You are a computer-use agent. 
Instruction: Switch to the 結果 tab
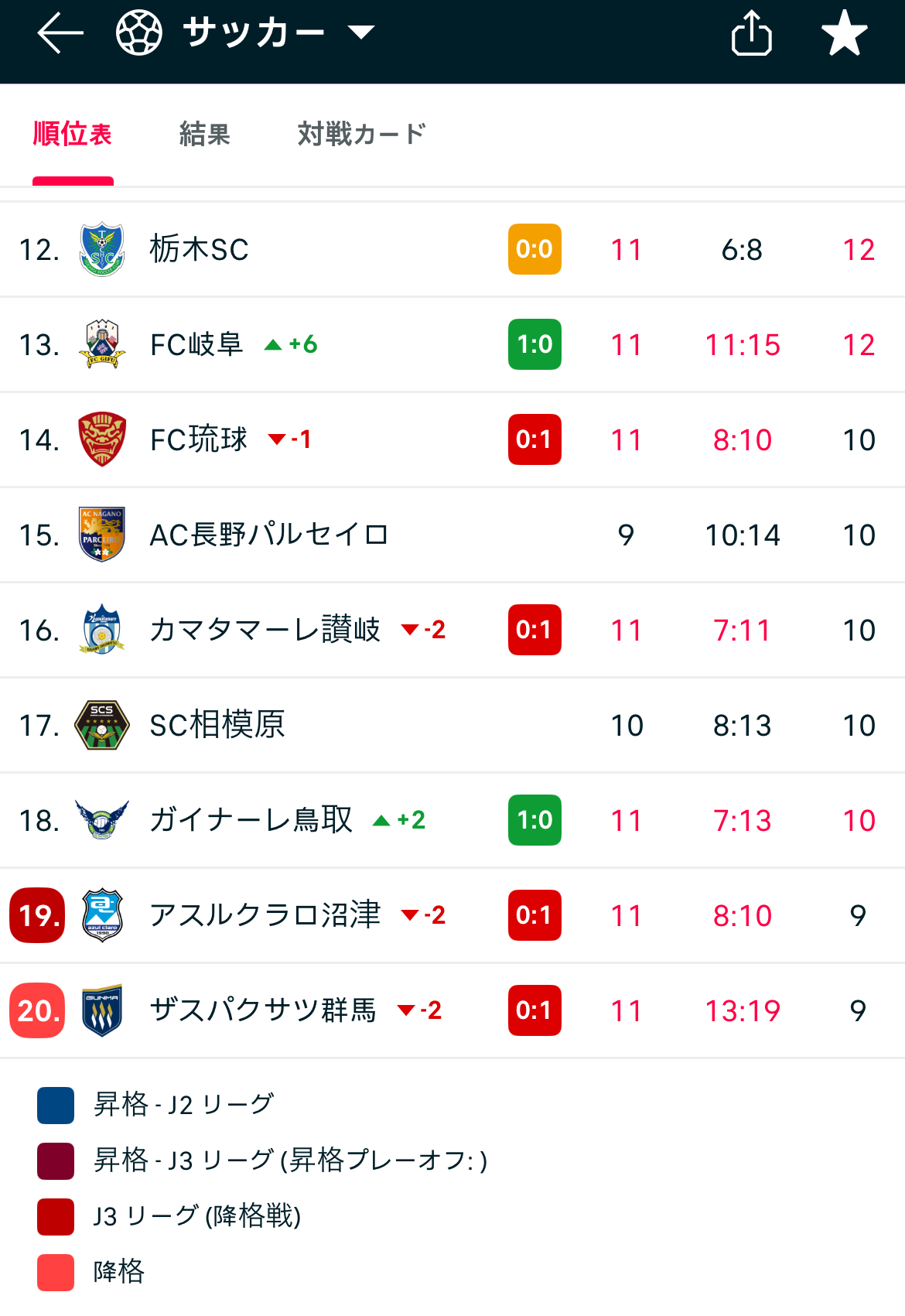205,134
